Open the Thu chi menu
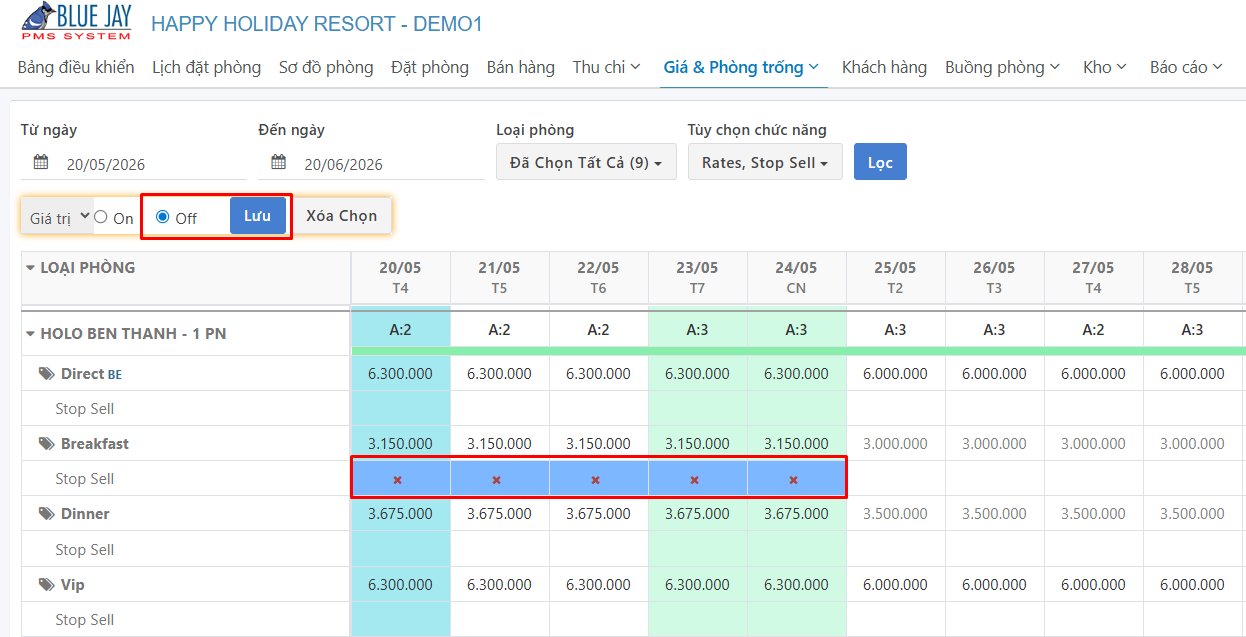This screenshot has width=1246, height=637. pos(606,67)
